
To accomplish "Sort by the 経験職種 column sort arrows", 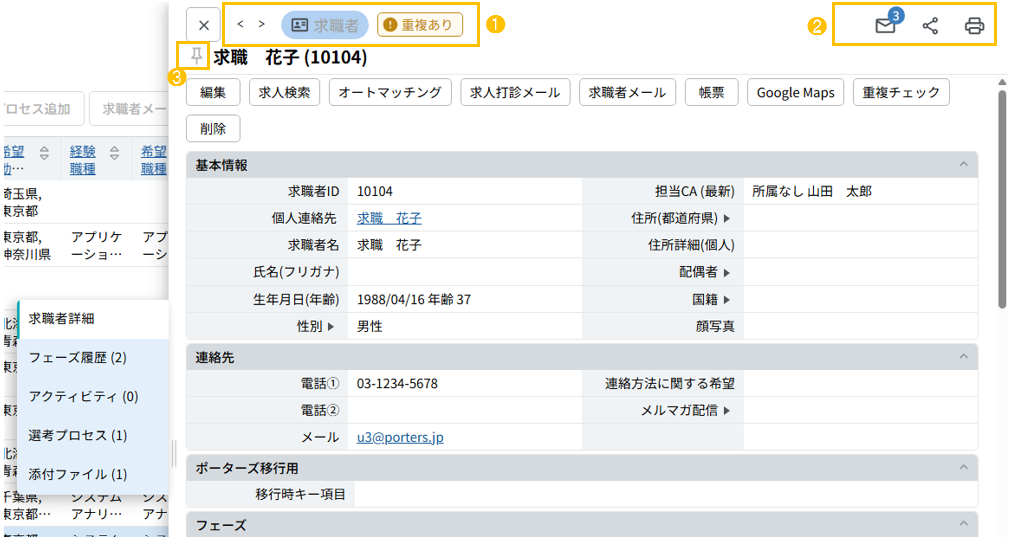I will click(115, 153).
